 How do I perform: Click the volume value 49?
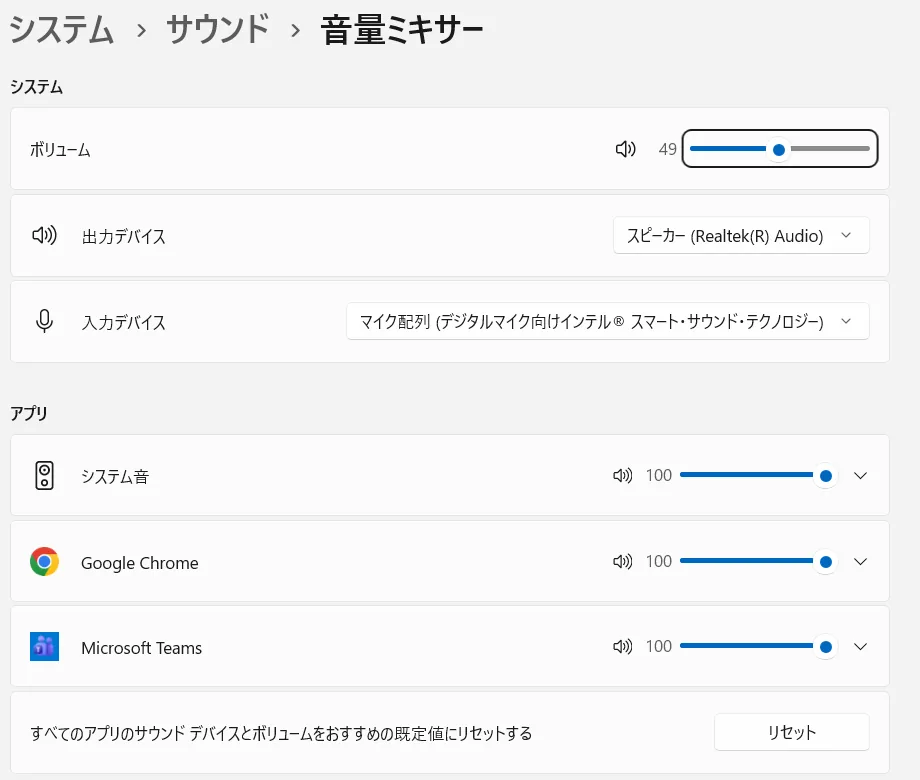(x=668, y=149)
